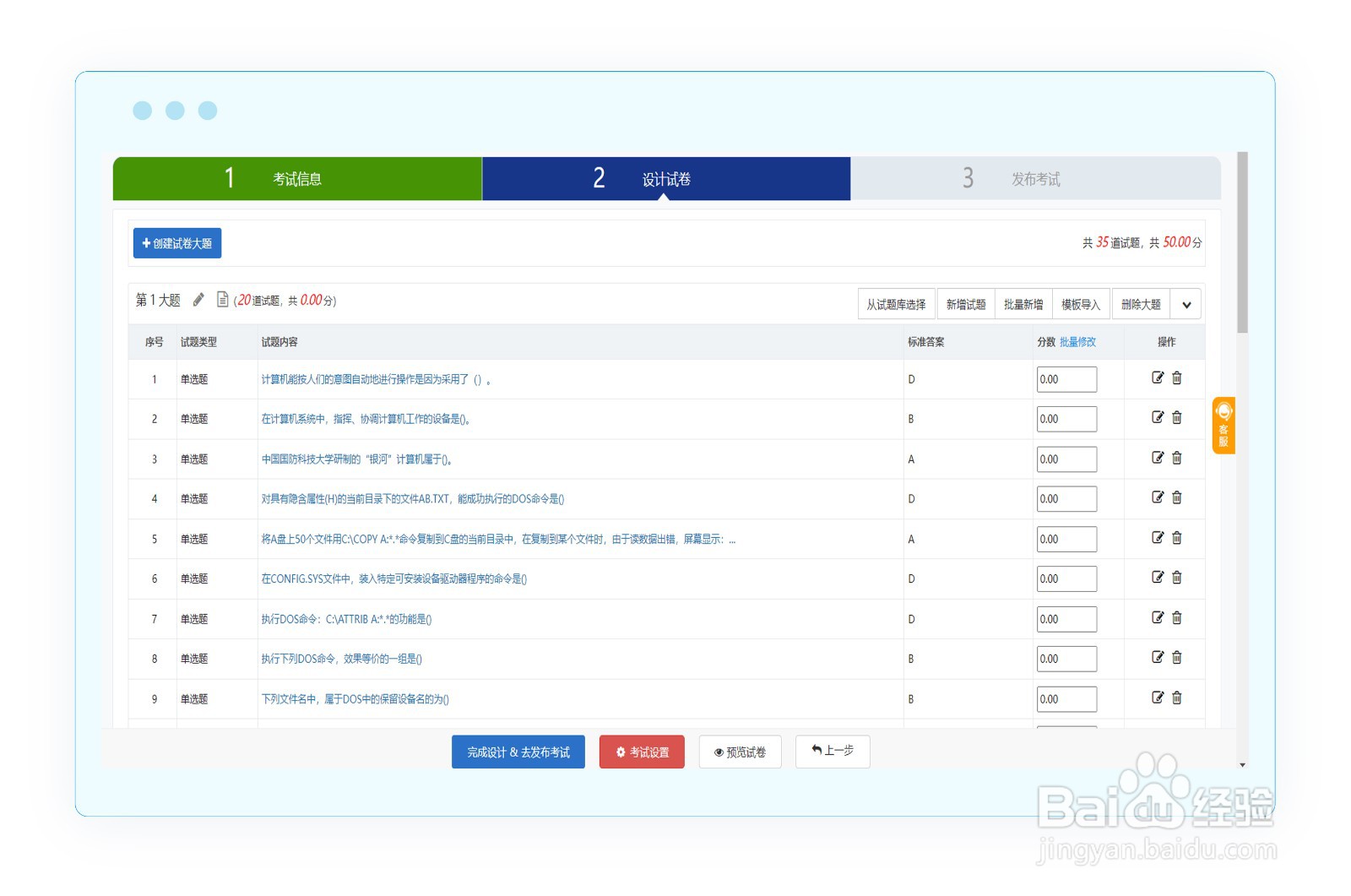
Task: Delete question 9 with trash icon
Action: pos(1176,698)
